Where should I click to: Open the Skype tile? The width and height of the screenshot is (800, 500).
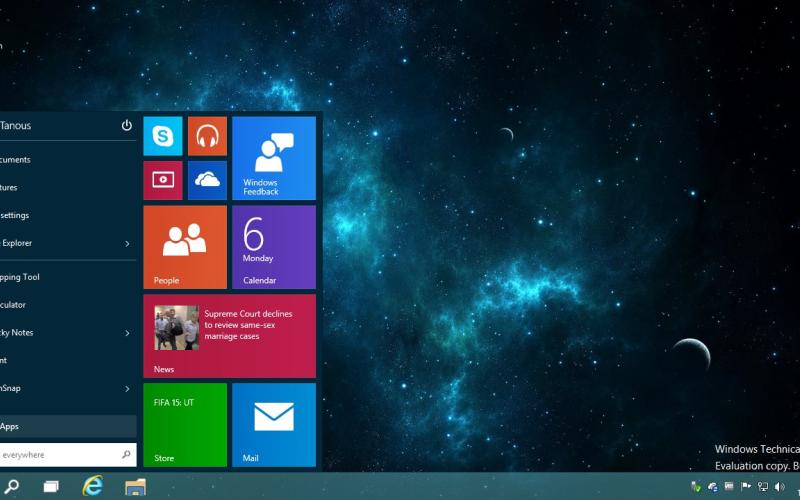[x=163, y=136]
